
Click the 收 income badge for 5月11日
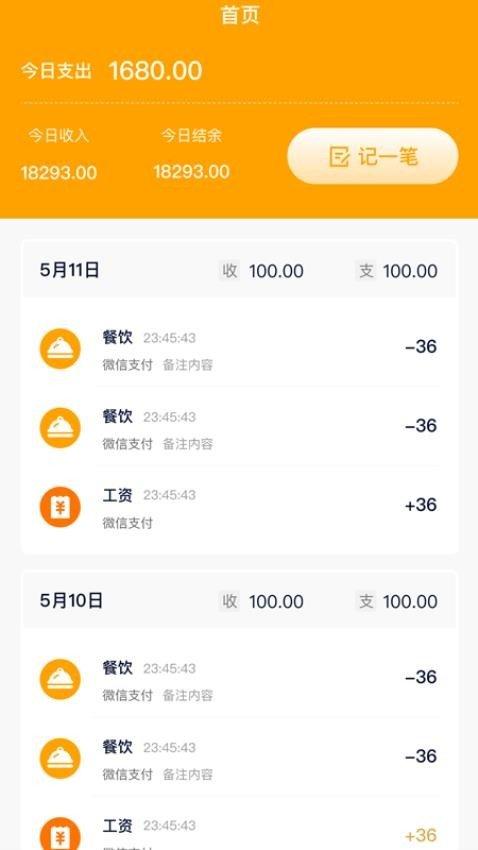(230, 271)
